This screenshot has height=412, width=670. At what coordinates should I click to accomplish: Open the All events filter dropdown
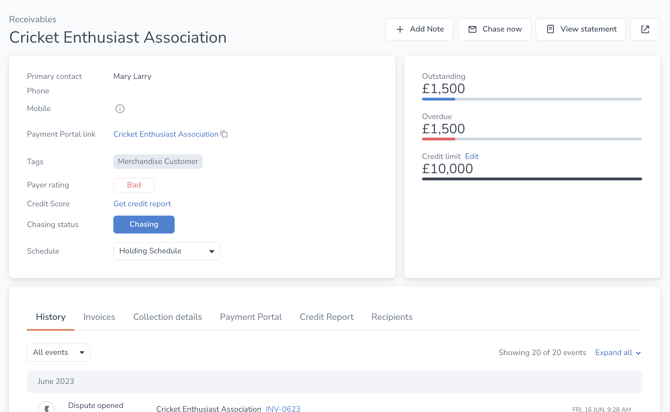point(58,353)
